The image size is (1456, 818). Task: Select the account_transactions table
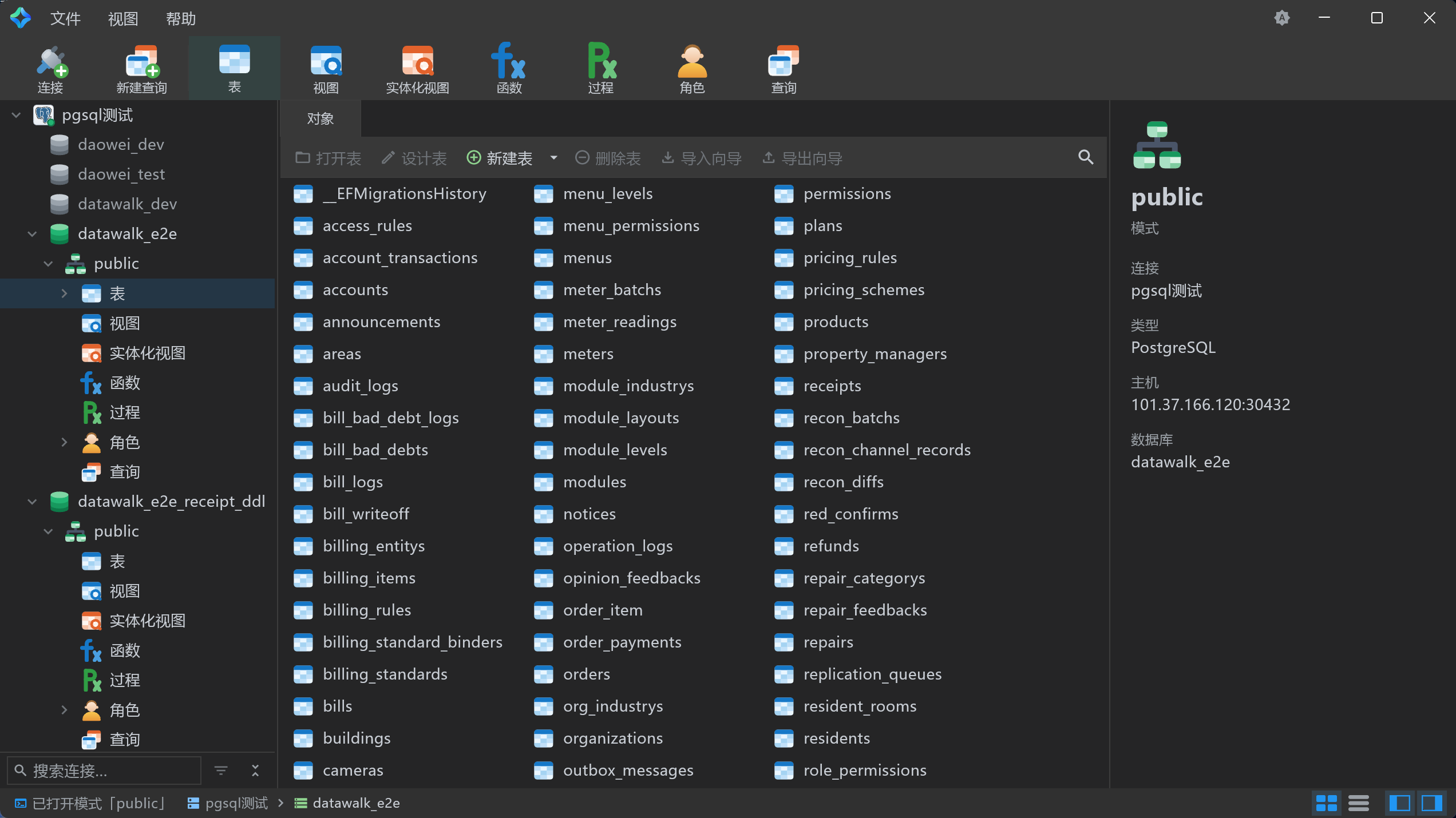pos(399,258)
